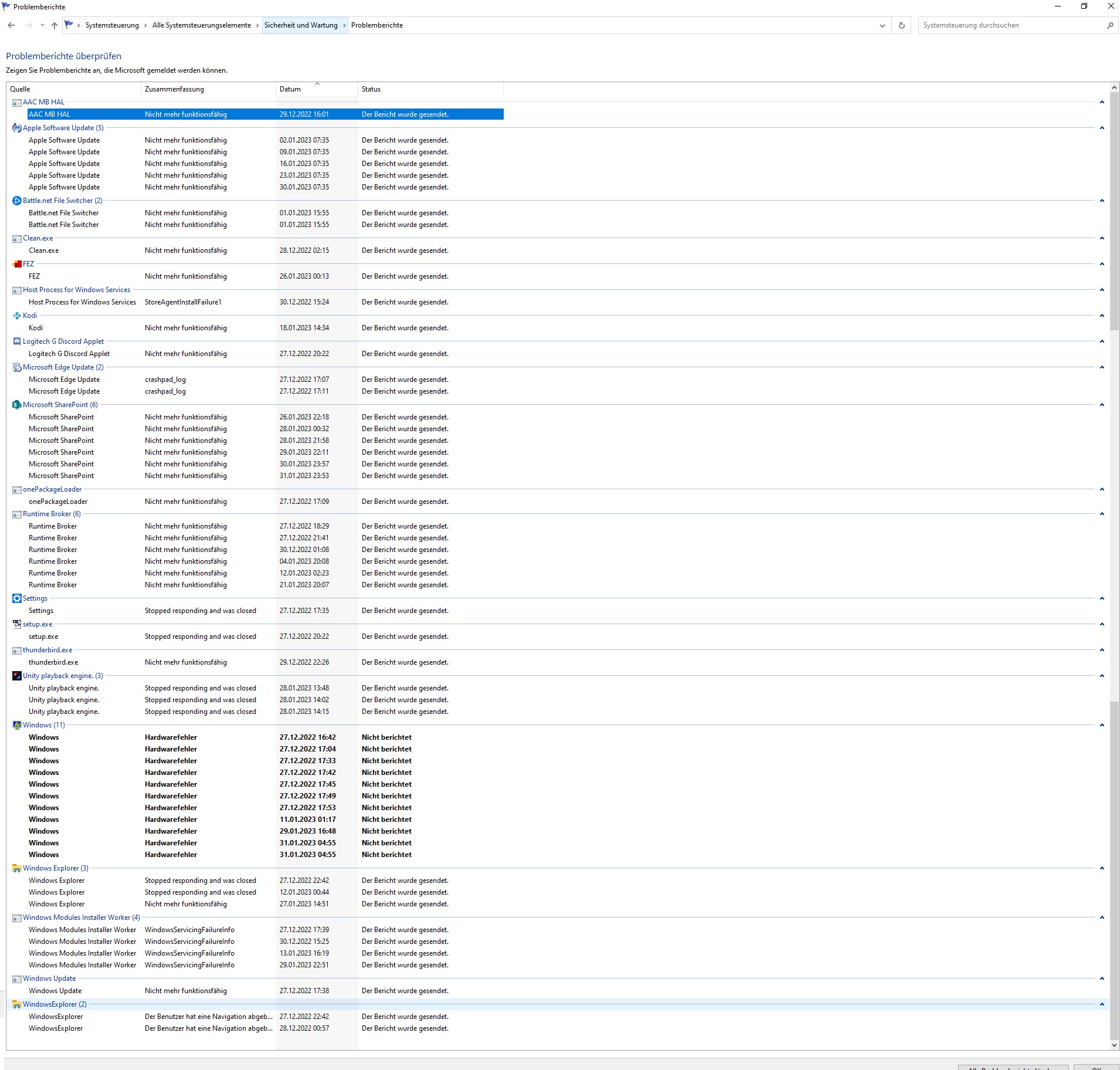Click the Unity playback engine group icon
Image resolution: width=1120 pixels, height=1070 pixels.
click(17, 676)
